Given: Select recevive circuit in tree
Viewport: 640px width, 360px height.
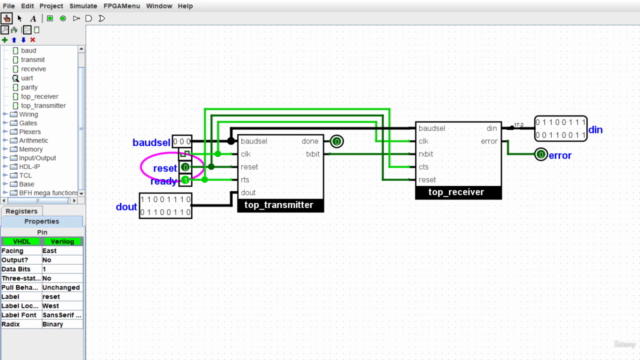Looking at the screenshot, I should click(33, 69).
